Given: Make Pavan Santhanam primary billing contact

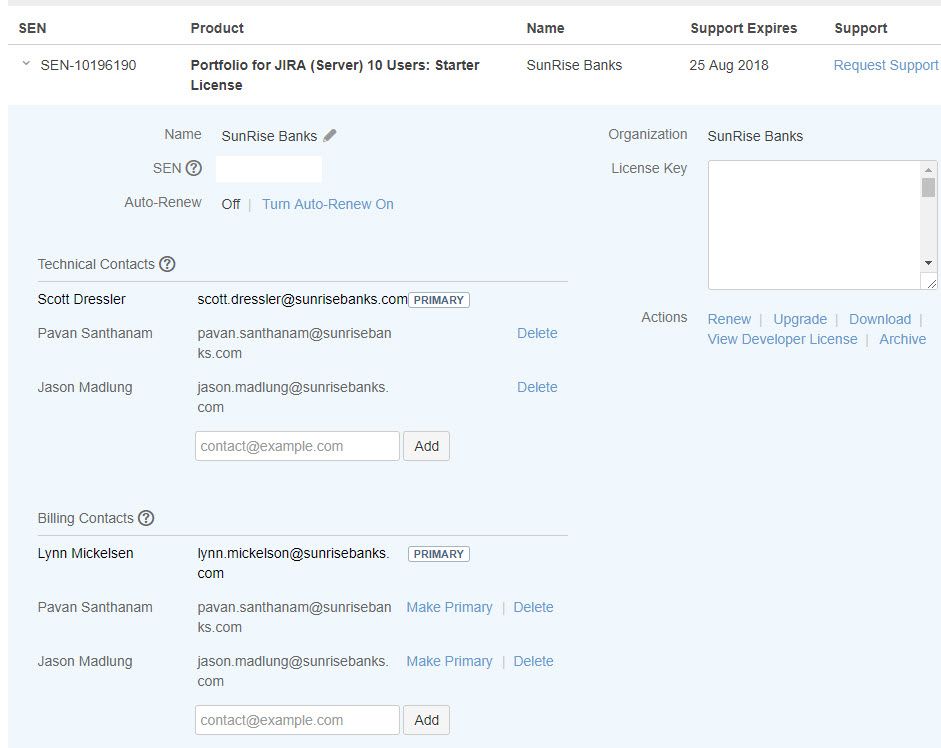Looking at the screenshot, I should (449, 607).
